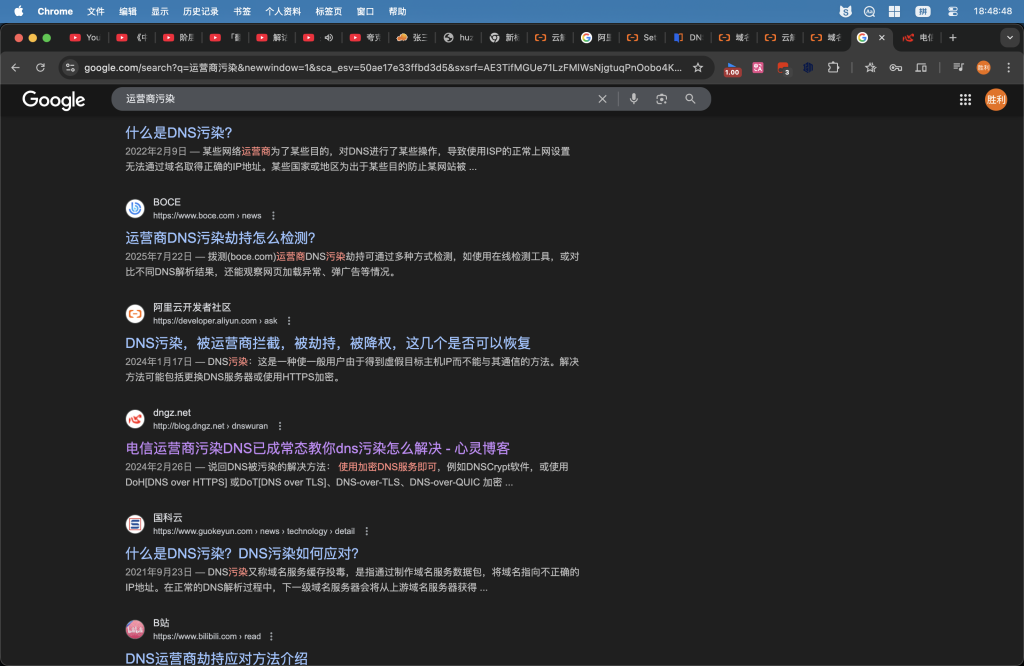Open the macOS Control Center icon
Screen dimensions: 1024x666
tap(952, 11)
